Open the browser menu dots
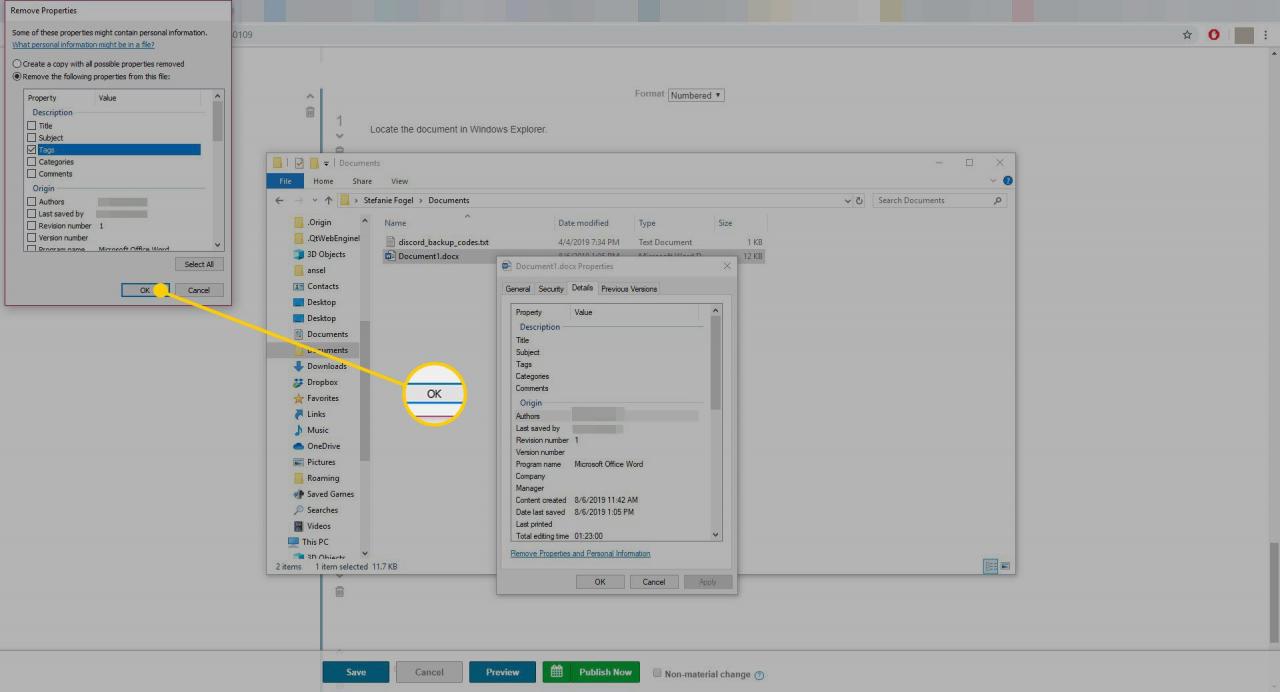1280x692 pixels. 1267,34
